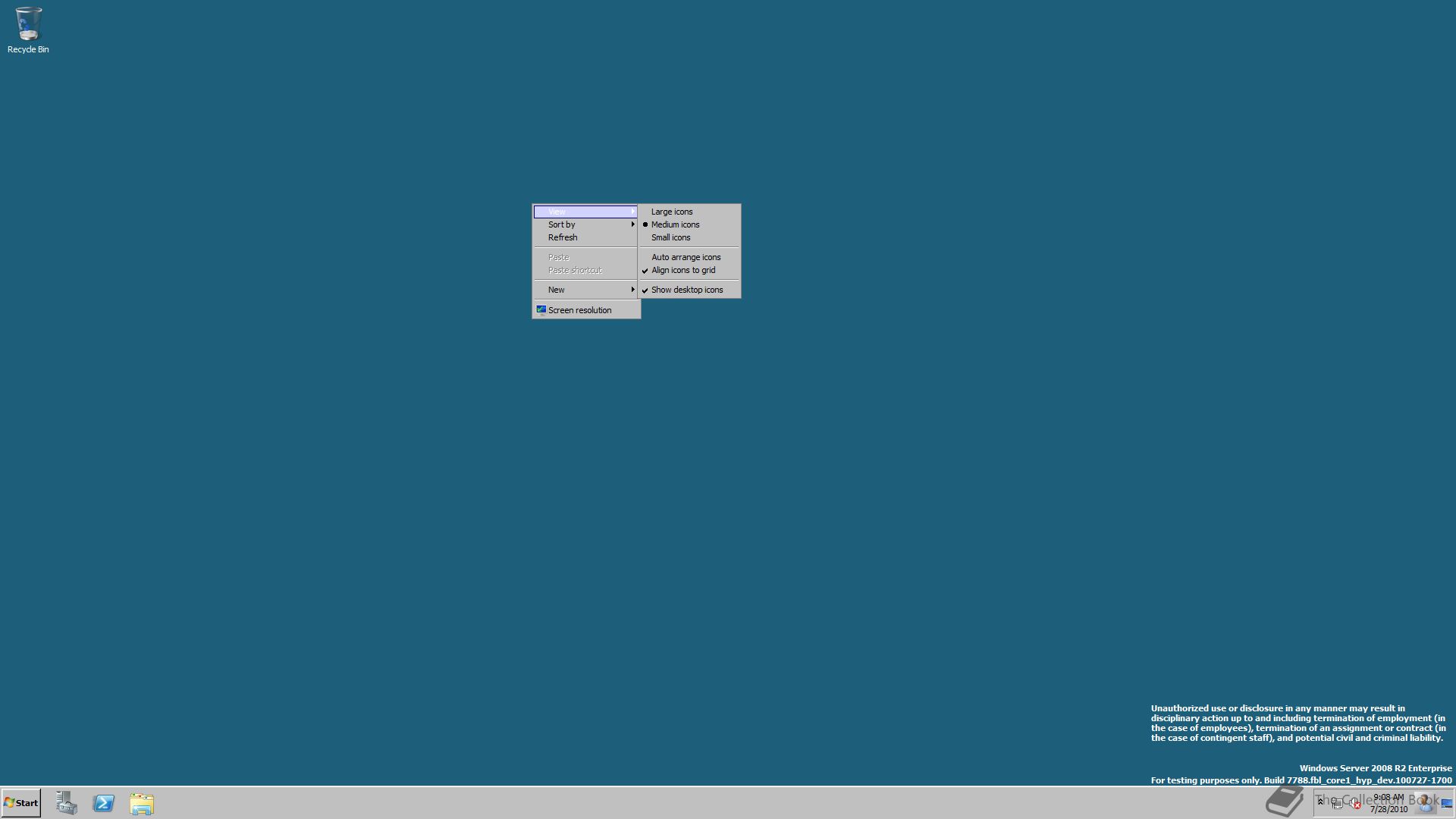Enable Auto arrange icons
1456x819 pixels.
[x=689, y=257]
